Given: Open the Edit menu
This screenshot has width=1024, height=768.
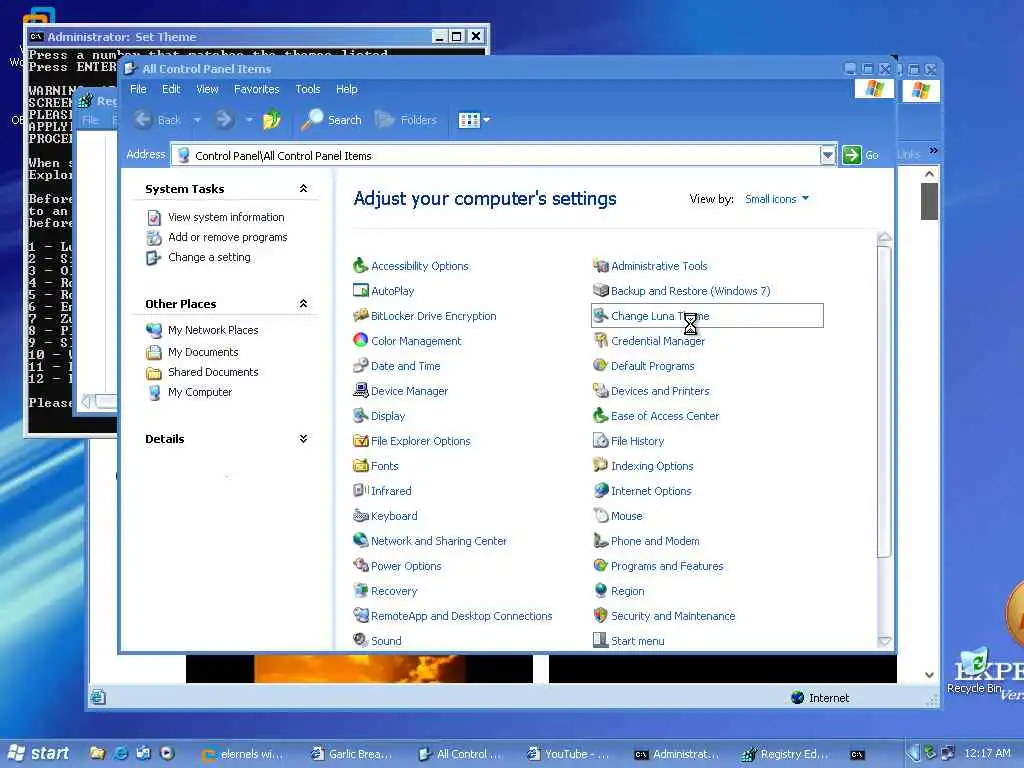Looking at the screenshot, I should click(171, 89).
